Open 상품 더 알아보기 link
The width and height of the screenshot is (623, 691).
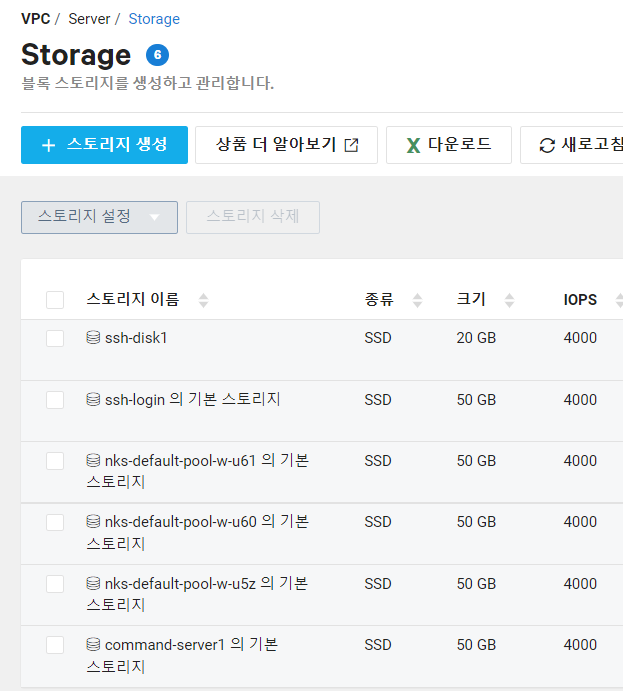coord(286,145)
